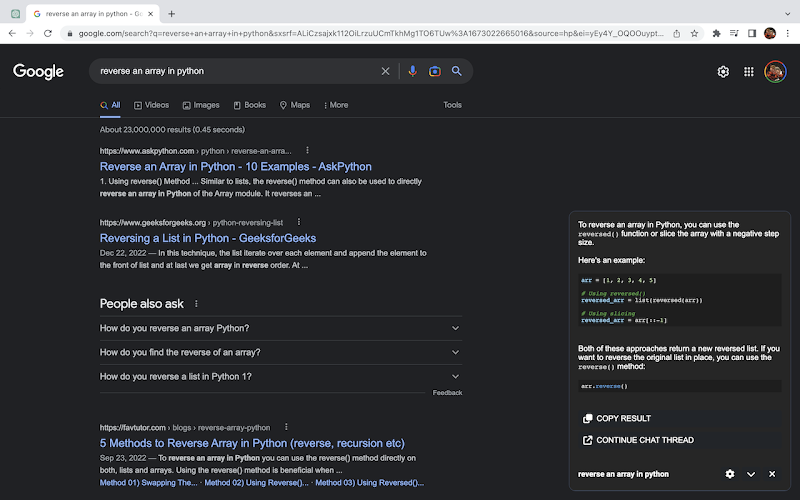The image size is (800, 500).
Task: Click 'About 23,000,000 results' text
Action: pyautogui.click(x=172, y=130)
